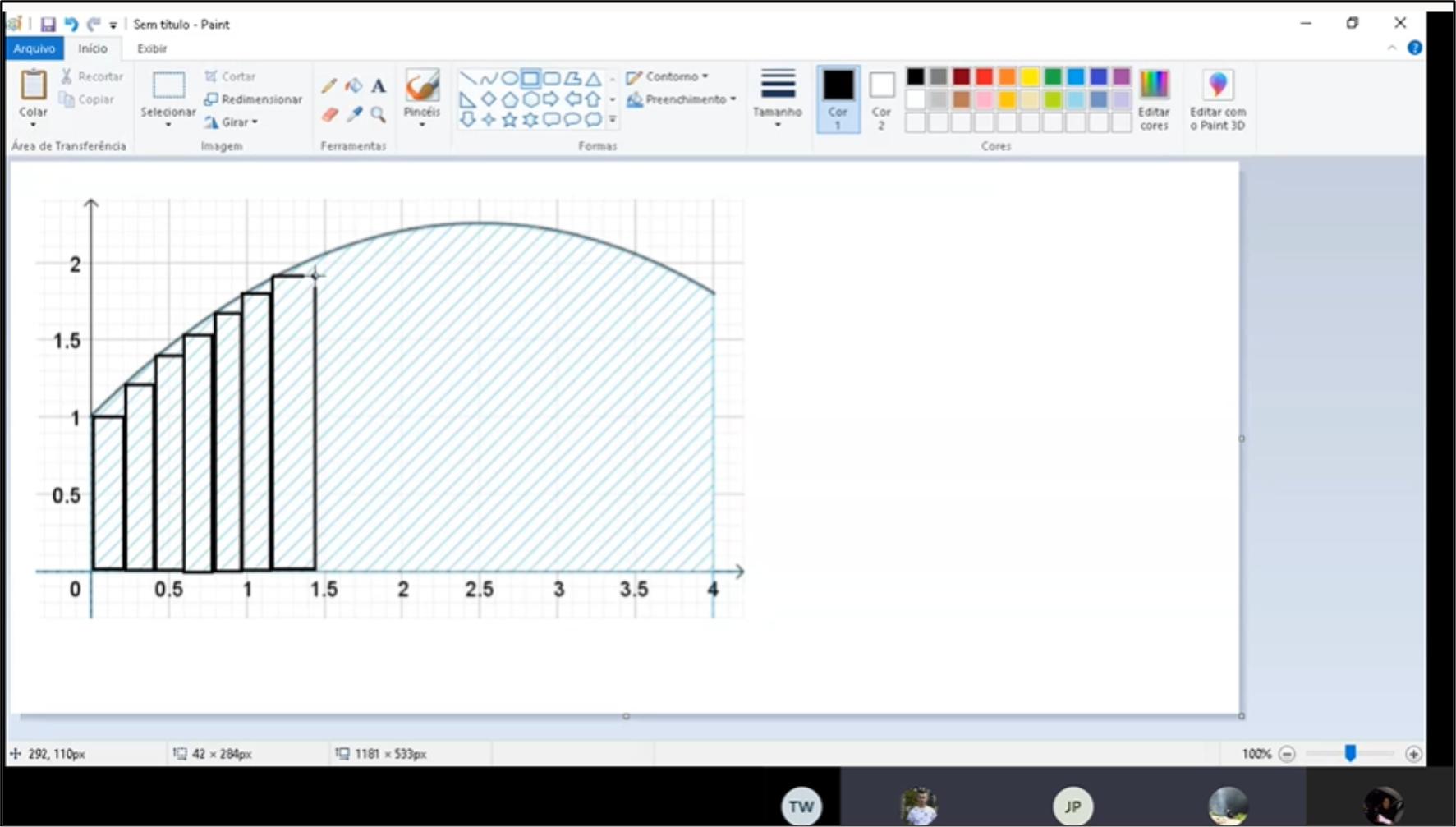Viewport: 1456px width, 827px height.
Task: Switch to the Exibir tab
Action: [x=152, y=48]
